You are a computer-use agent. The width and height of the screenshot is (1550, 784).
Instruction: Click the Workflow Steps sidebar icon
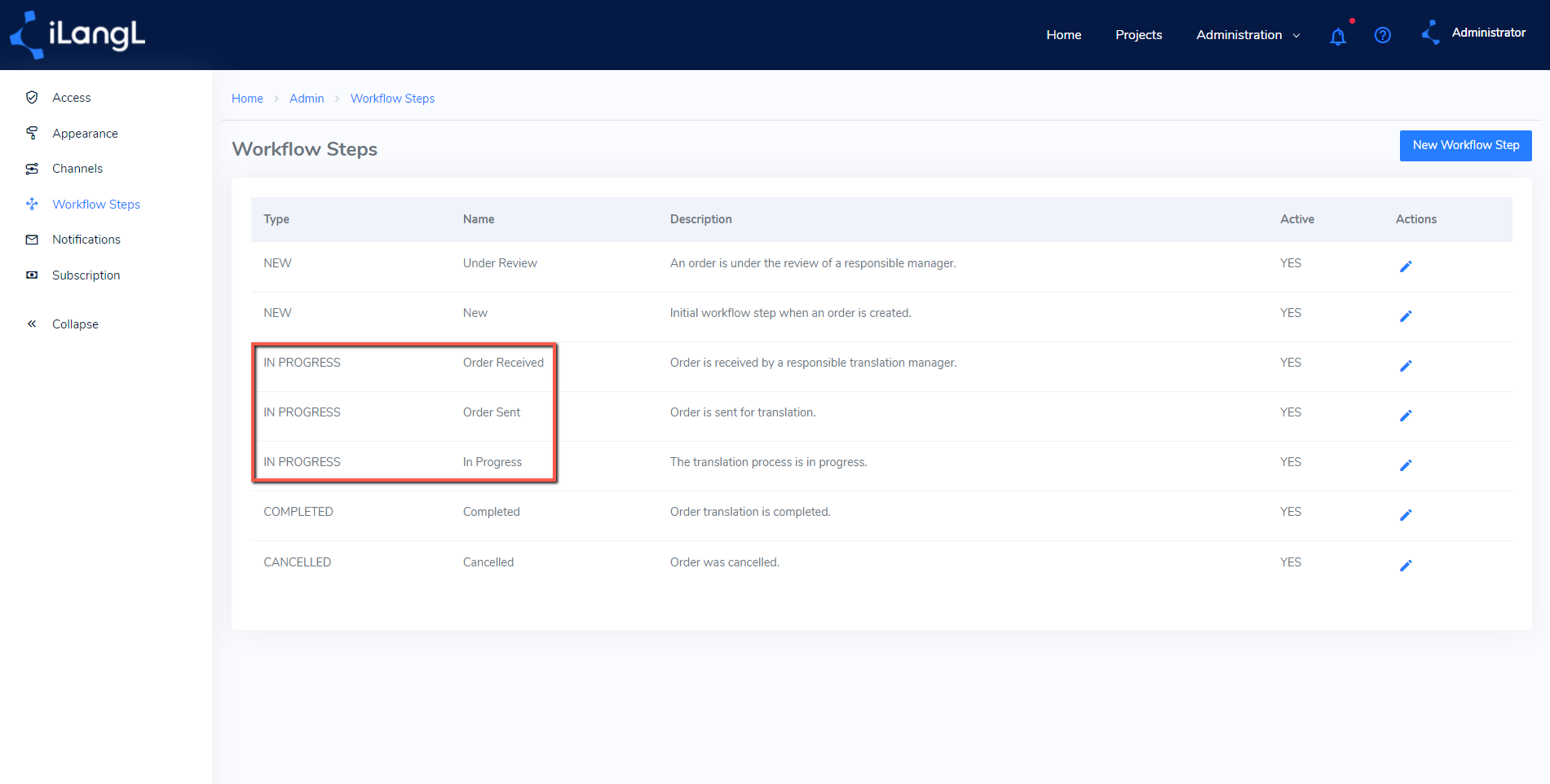32,204
